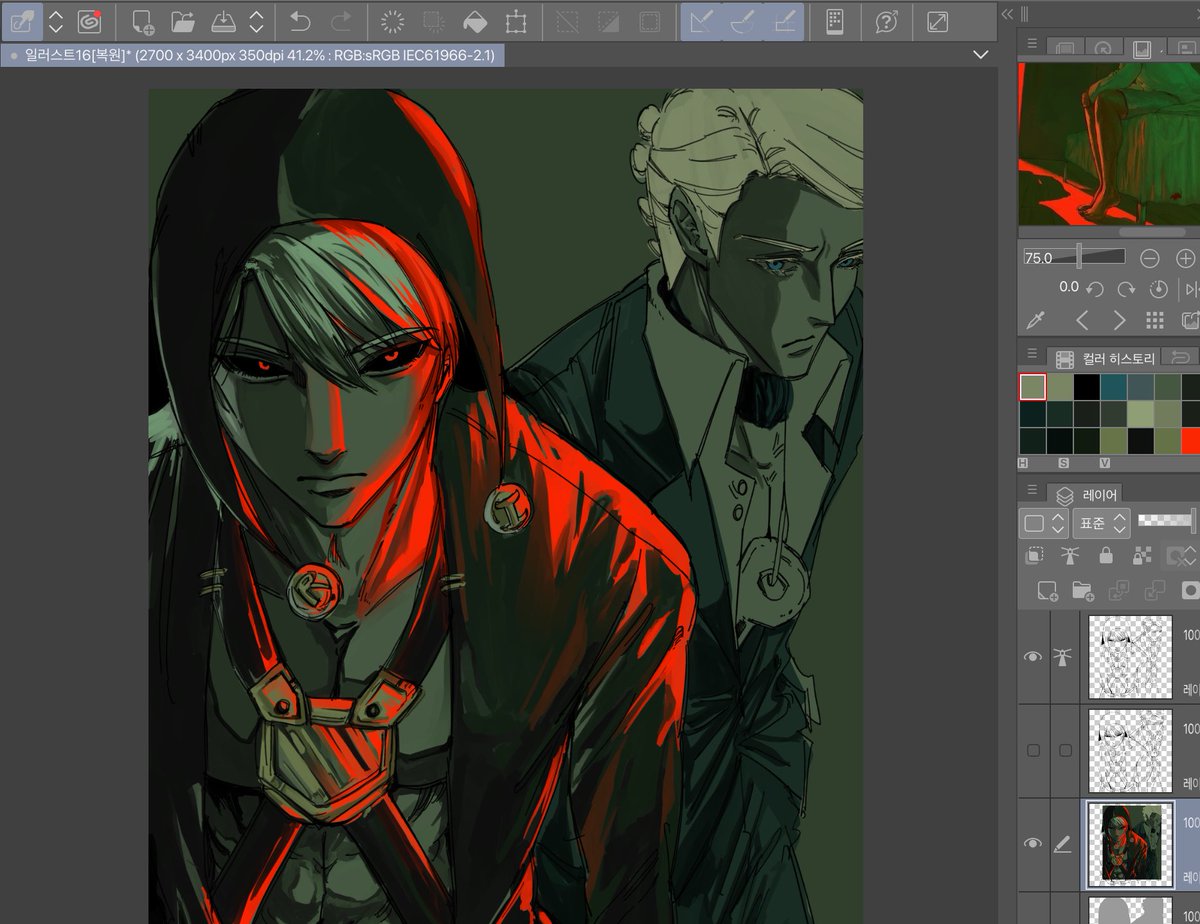Switch to the Navigator tab icon
Image resolution: width=1200 pixels, height=924 pixels.
pos(1103,48)
